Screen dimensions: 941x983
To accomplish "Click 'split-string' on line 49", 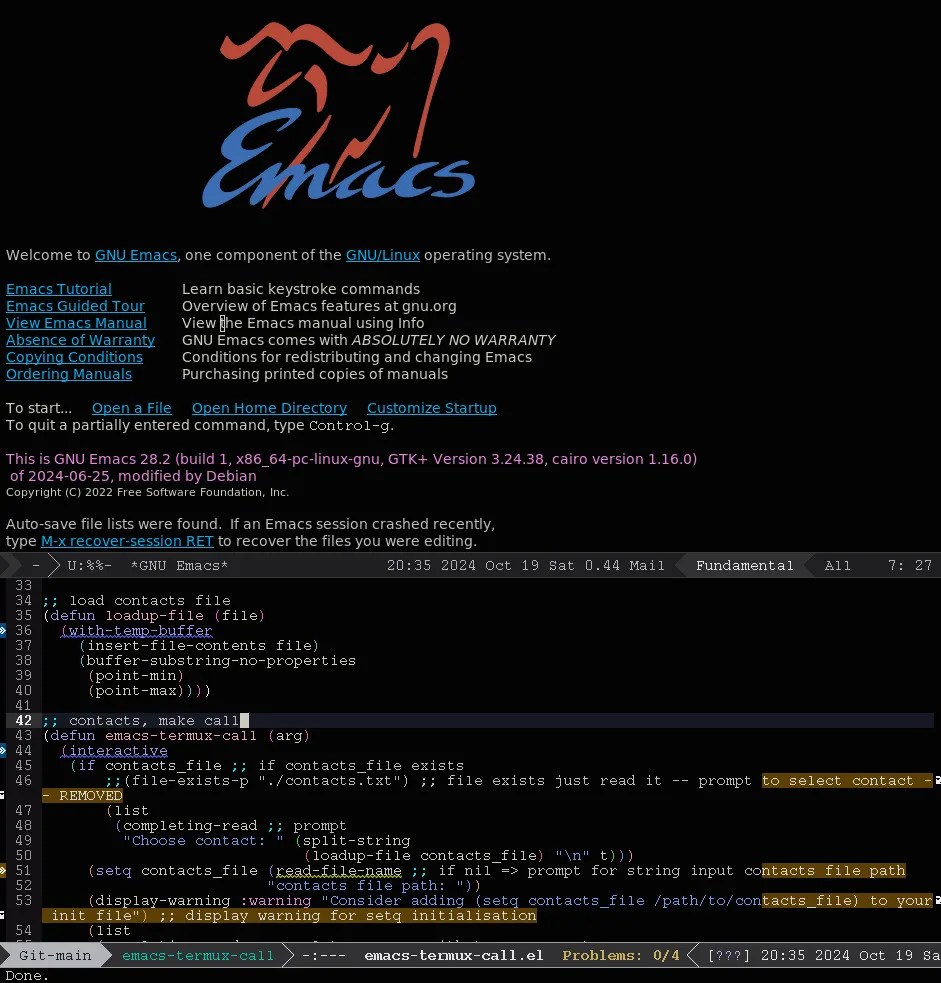I will coord(357,841).
